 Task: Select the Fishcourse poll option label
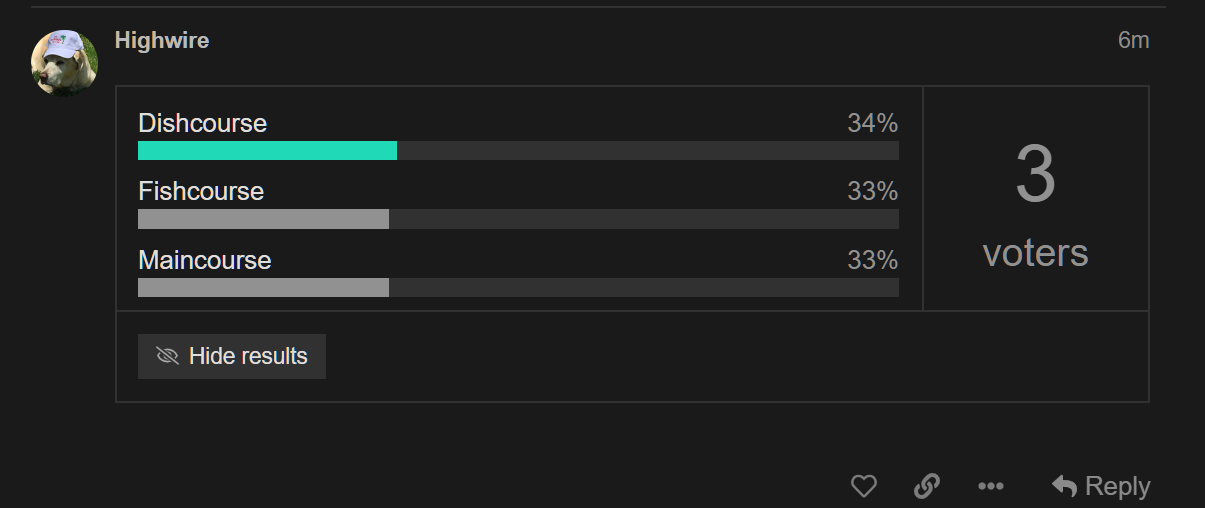click(201, 191)
